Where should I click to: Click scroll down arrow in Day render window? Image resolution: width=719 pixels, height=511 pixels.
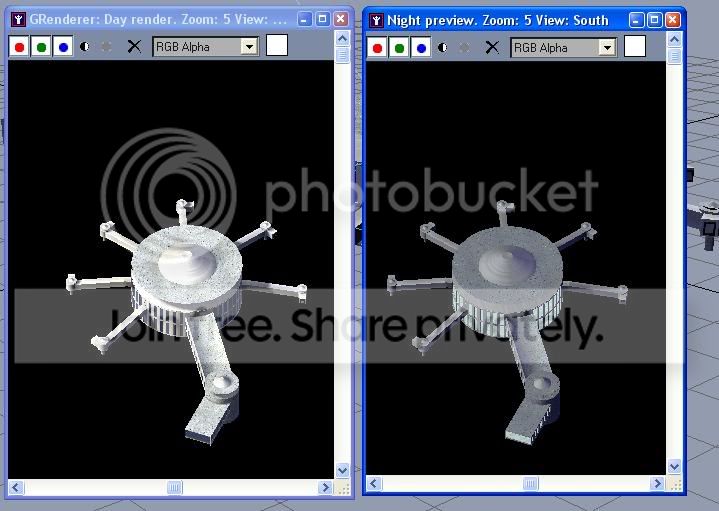(343, 470)
